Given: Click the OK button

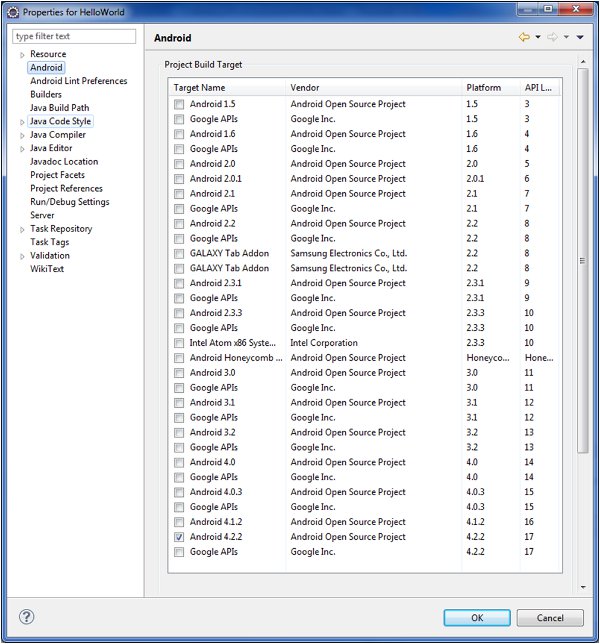Looking at the screenshot, I should click(477, 618).
